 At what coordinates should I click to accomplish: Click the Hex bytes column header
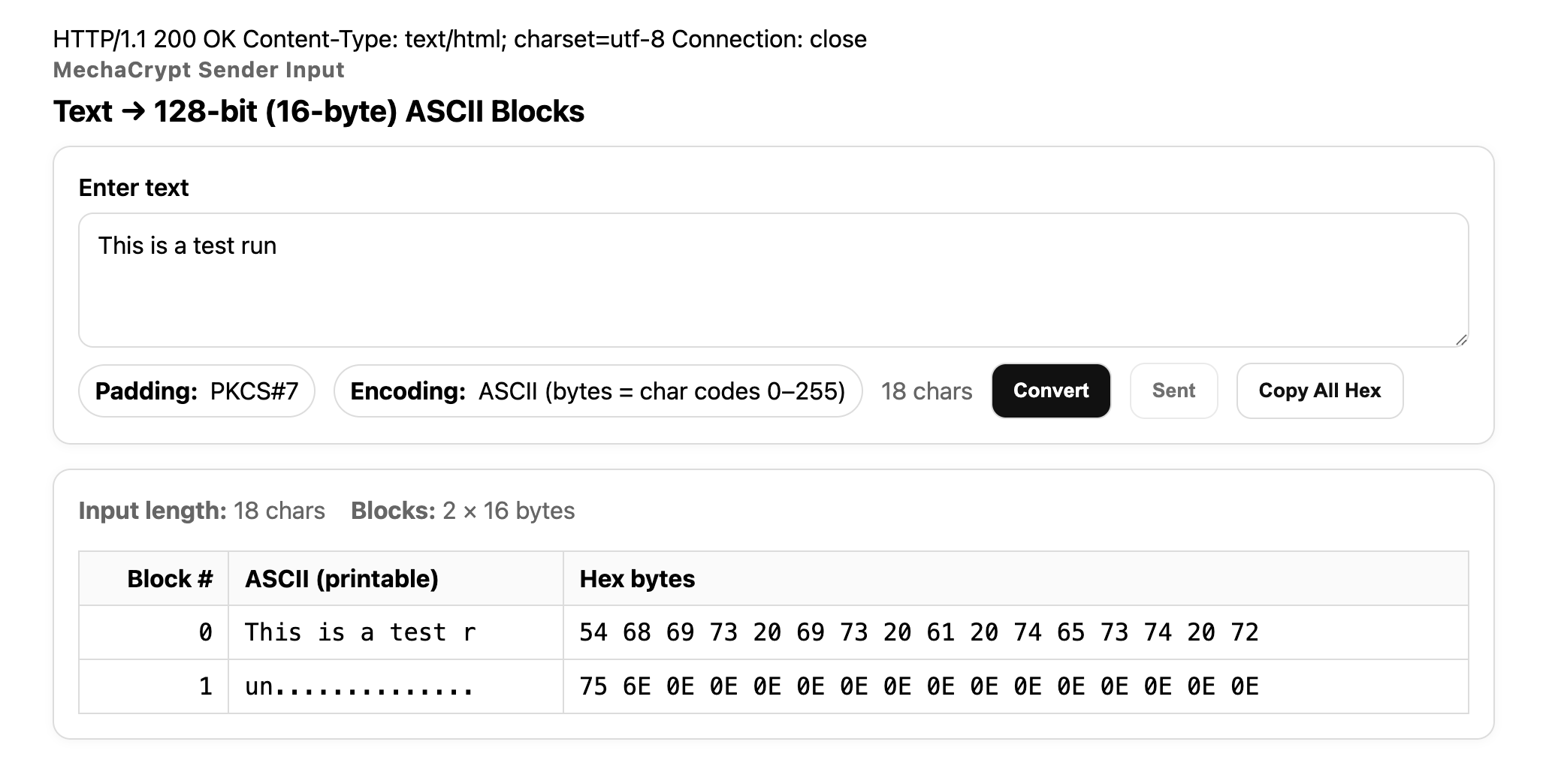(637, 579)
